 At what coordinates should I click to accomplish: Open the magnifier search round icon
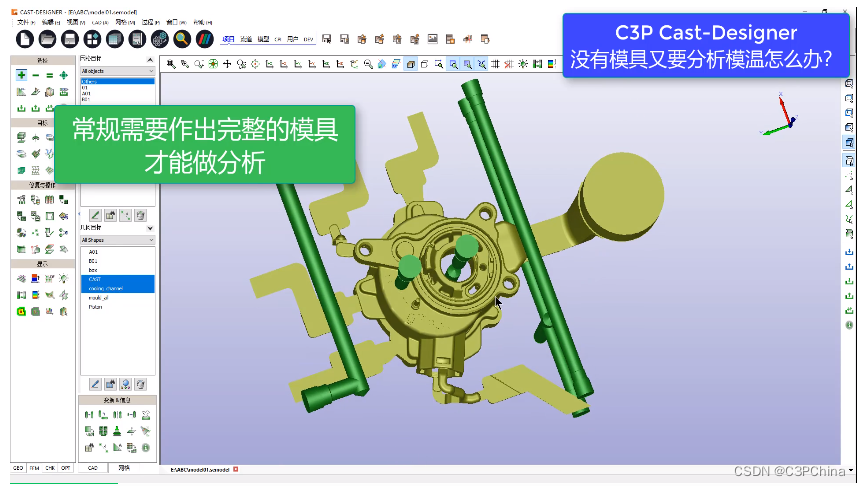pyautogui.click(x=182, y=39)
